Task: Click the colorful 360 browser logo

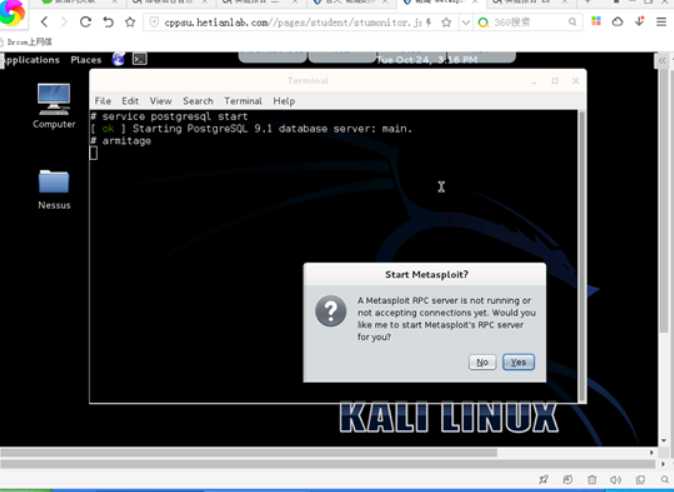Action: (x=12, y=12)
